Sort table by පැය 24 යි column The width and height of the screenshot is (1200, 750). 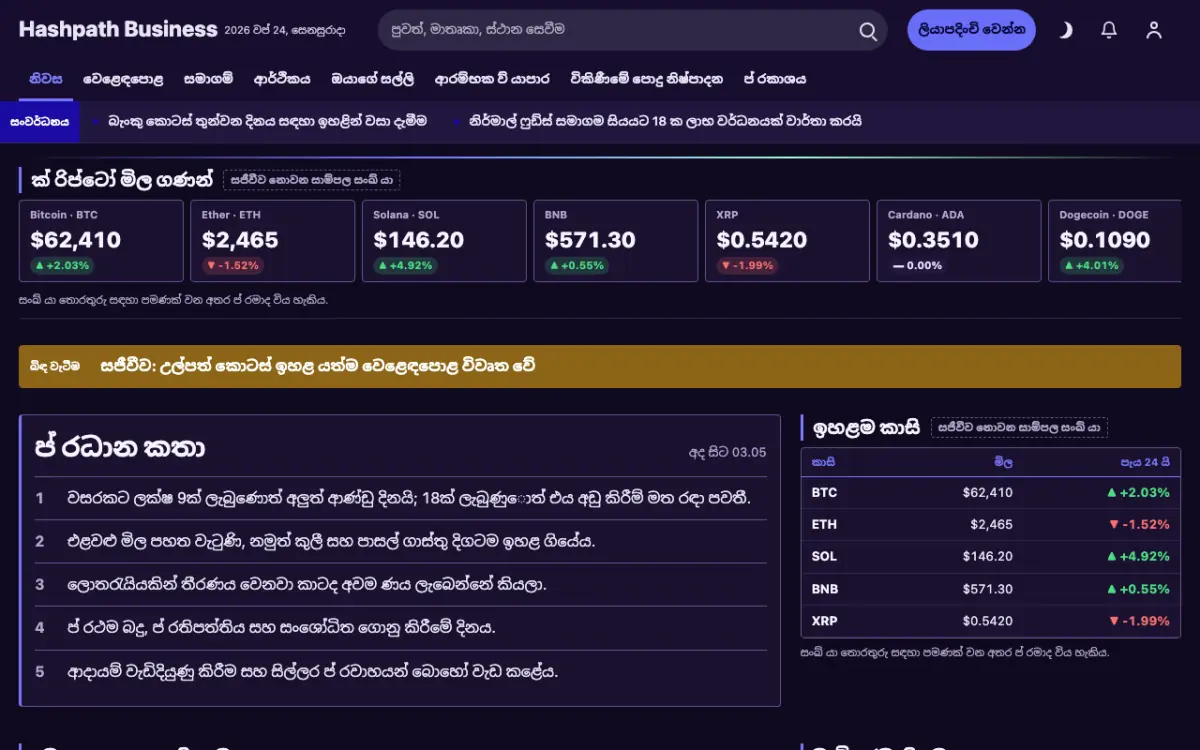coord(1144,462)
